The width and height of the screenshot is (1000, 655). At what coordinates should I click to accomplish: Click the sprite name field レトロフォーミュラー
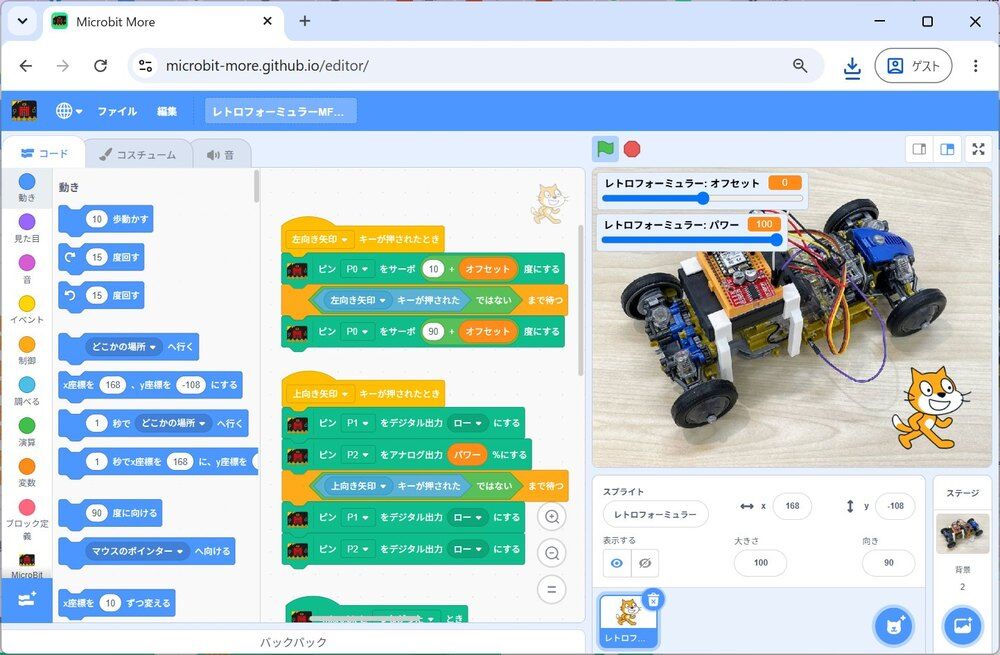pos(655,514)
